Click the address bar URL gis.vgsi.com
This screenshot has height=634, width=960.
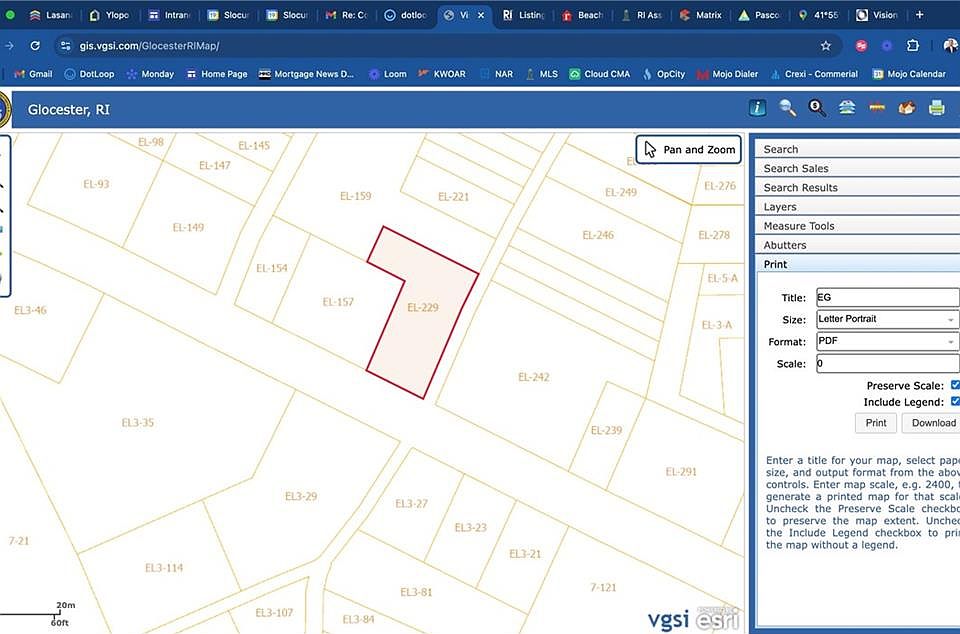coord(149,46)
